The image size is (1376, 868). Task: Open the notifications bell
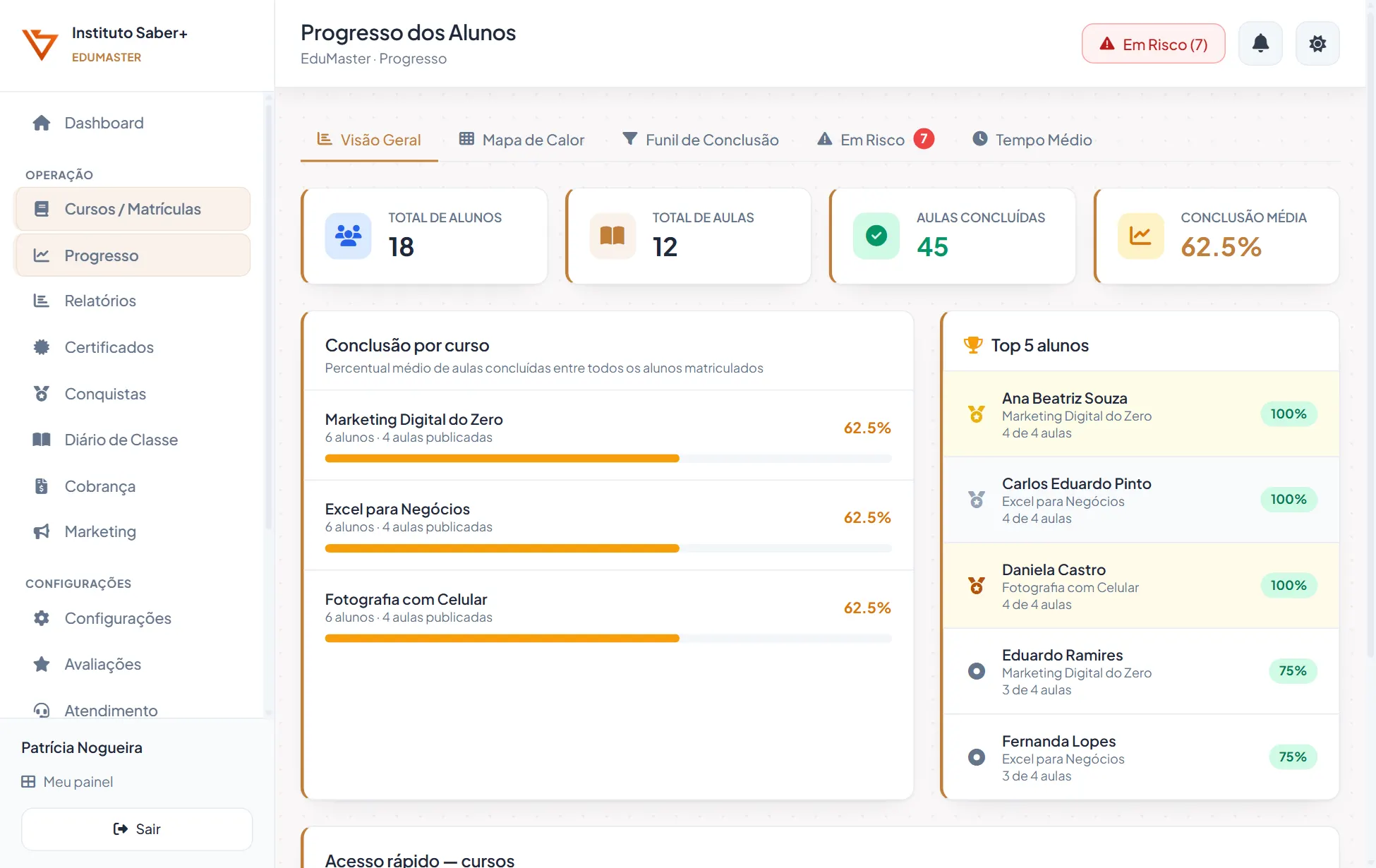(1260, 44)
